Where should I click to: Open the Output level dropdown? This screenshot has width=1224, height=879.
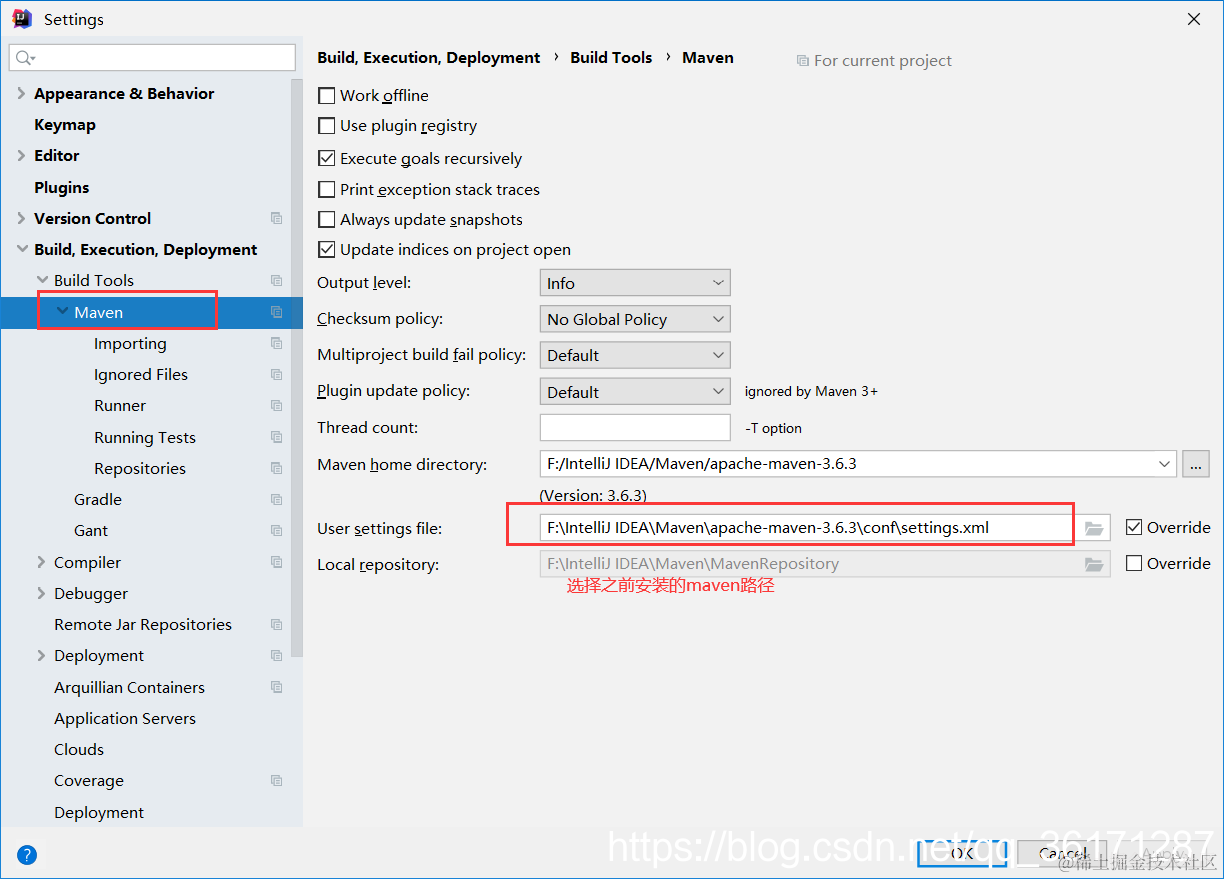pos(635,283)
